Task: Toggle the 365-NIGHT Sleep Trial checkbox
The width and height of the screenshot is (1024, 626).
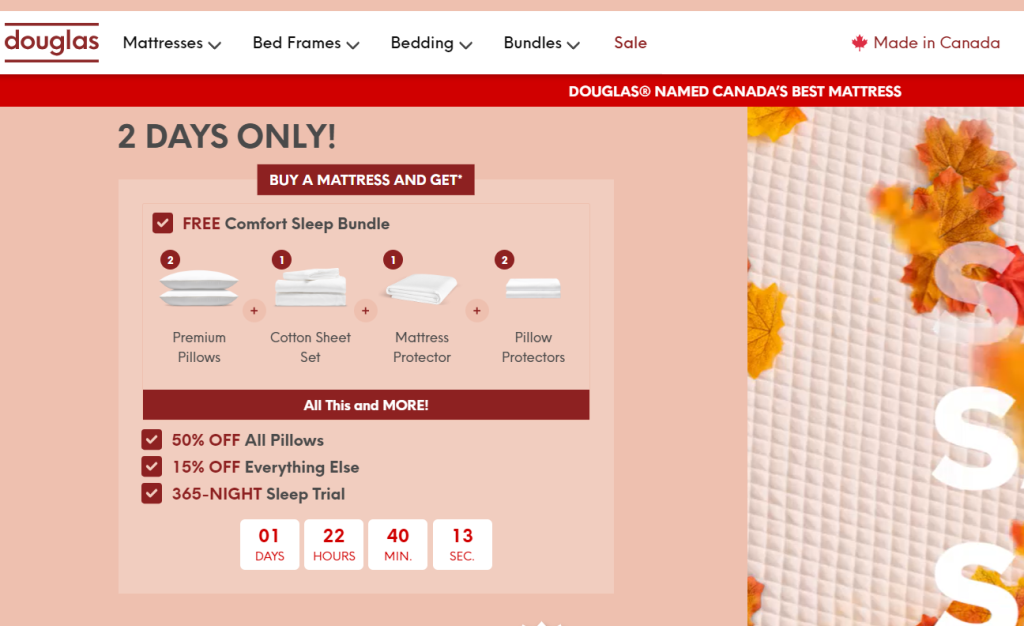Action: tap(152, 493)
